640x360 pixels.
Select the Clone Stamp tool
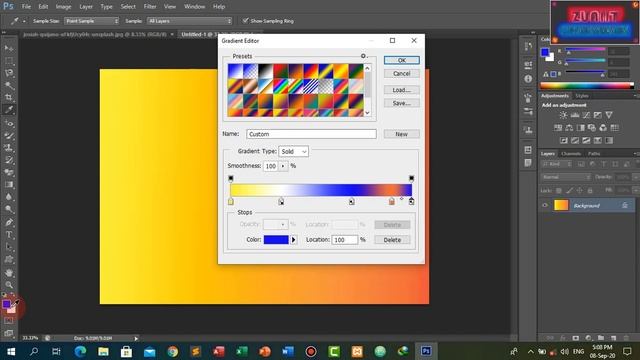point(9,148)
